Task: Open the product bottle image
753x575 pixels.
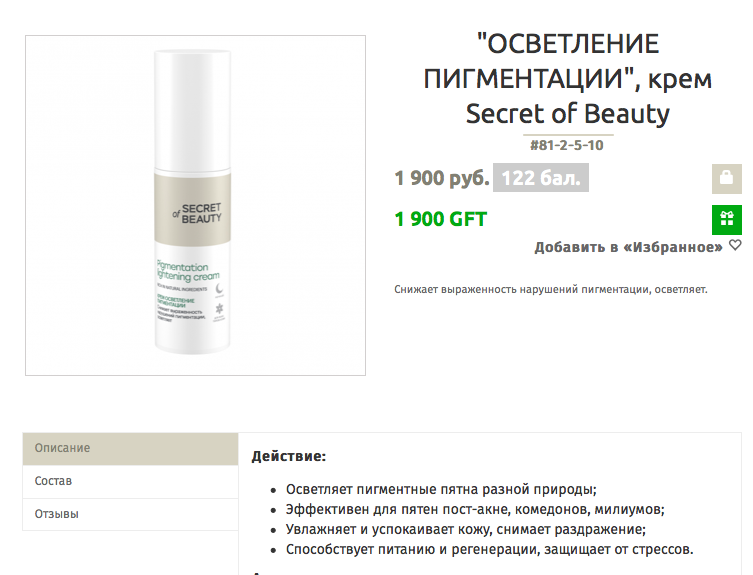Action: click(195, 205)
